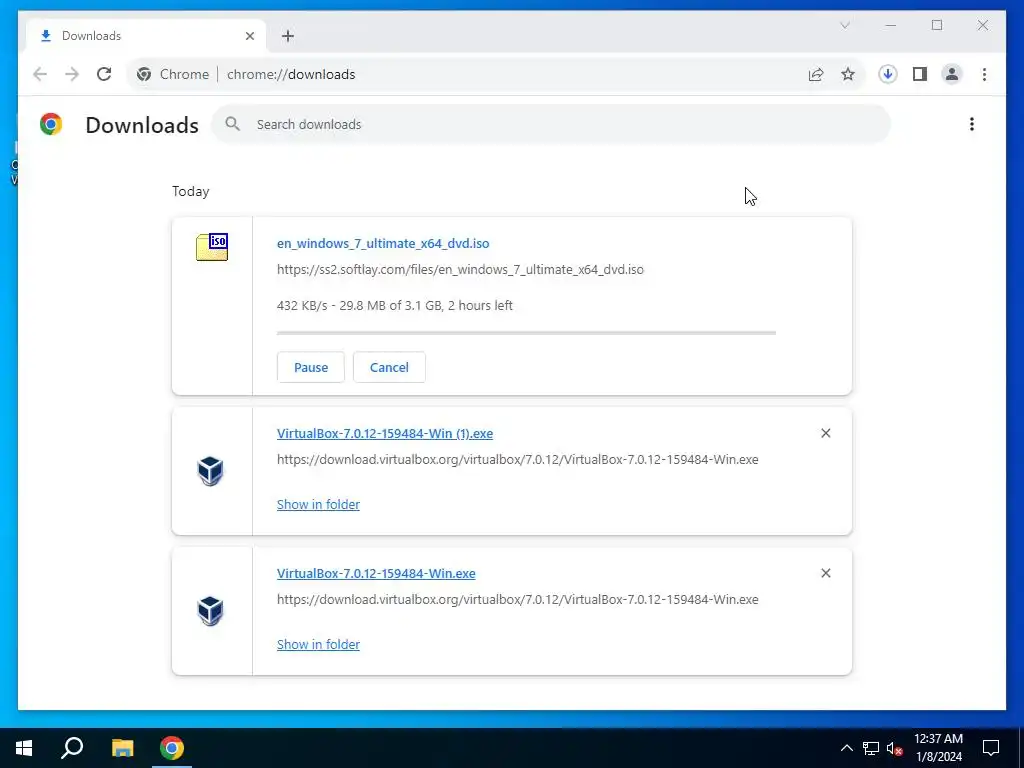Image resolution: width=1024 pixels, height=768 pixels.
Task: Click the Chrome taskbar icon
Action: 172,748
